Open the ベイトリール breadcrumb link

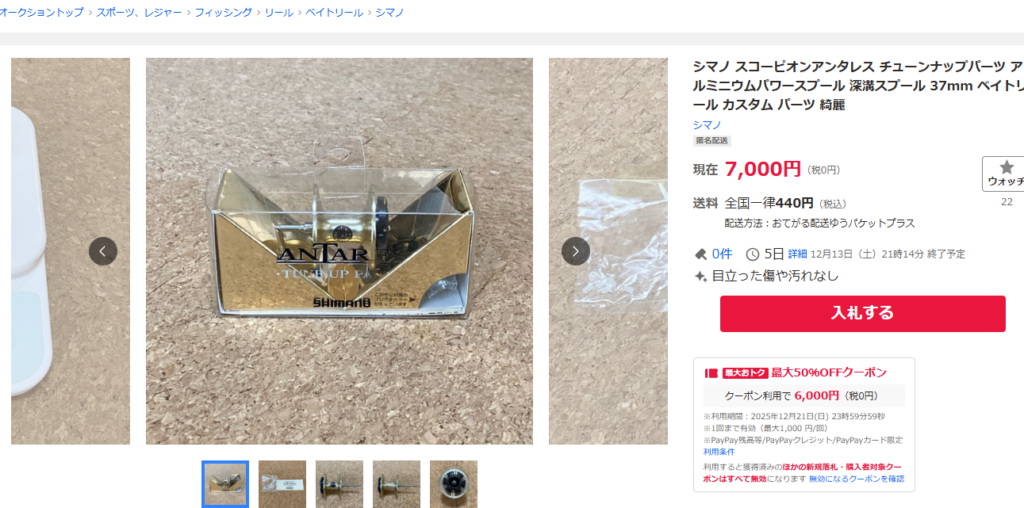[x=334, y=12]
